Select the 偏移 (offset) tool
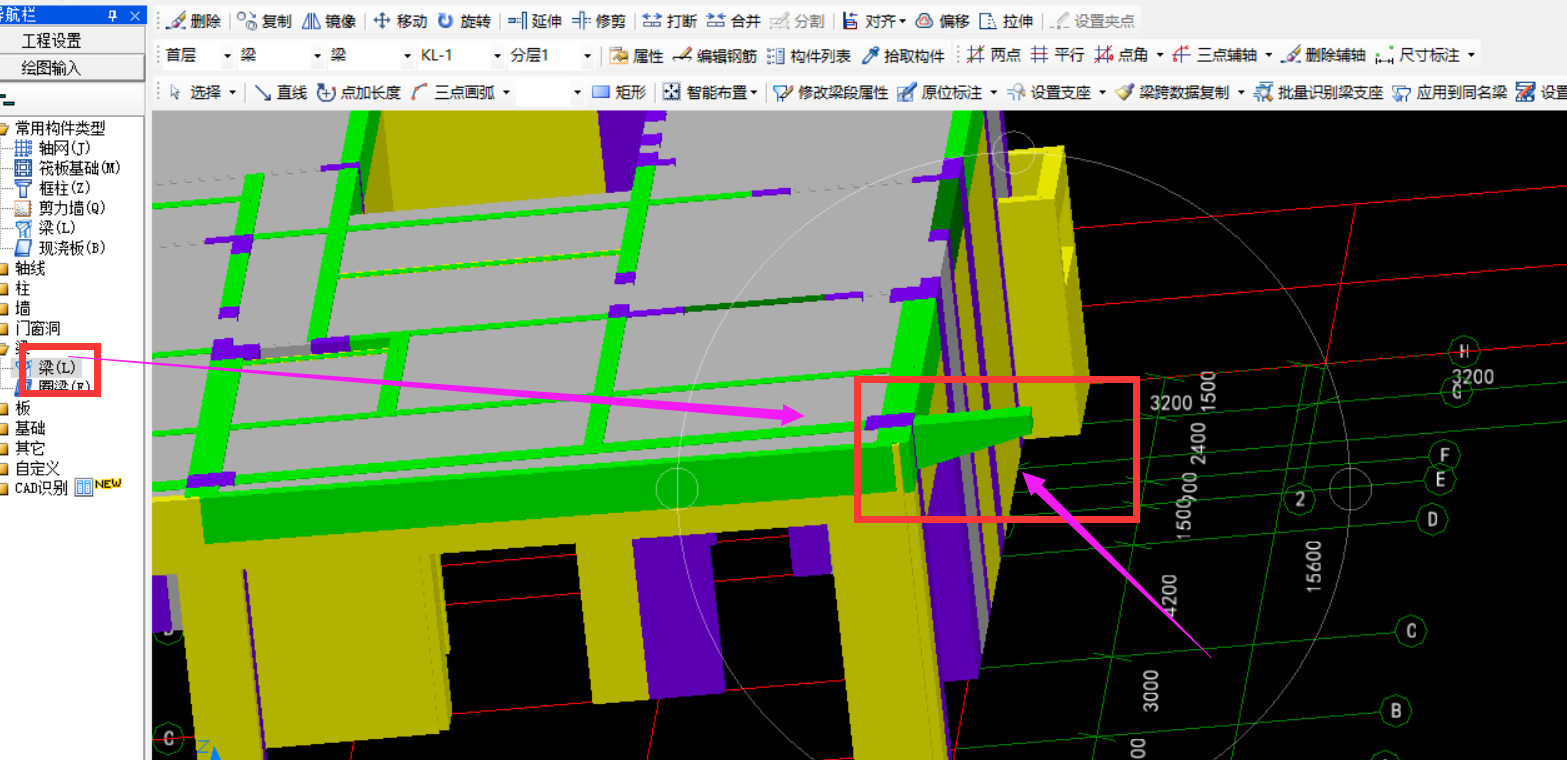The height and width of the screenshot is (760, 1567). point(942,21)
